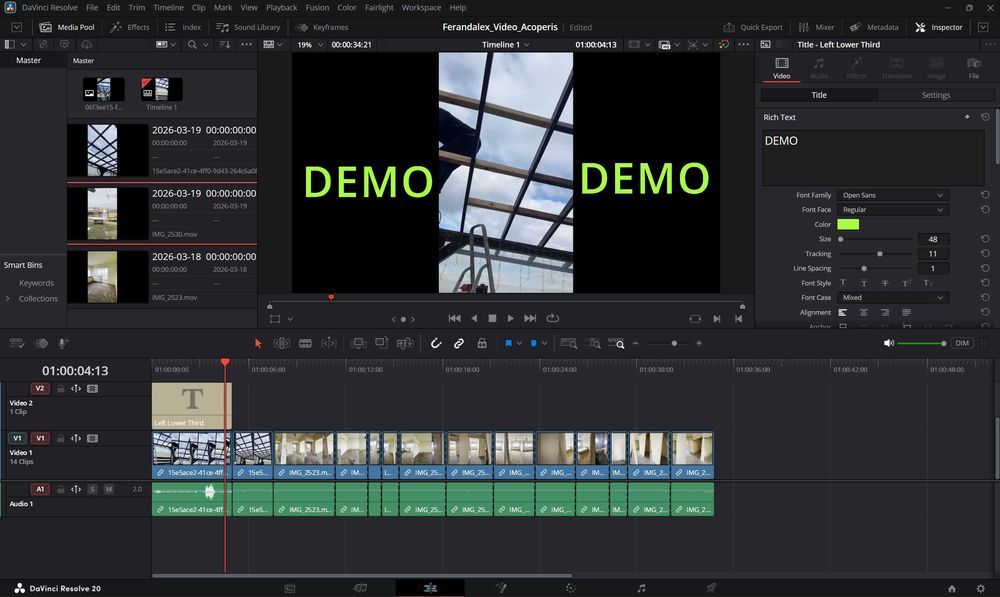The image size is (1000, 597).
Task: Click the Replace Clip icon
Action: (405, 343)
